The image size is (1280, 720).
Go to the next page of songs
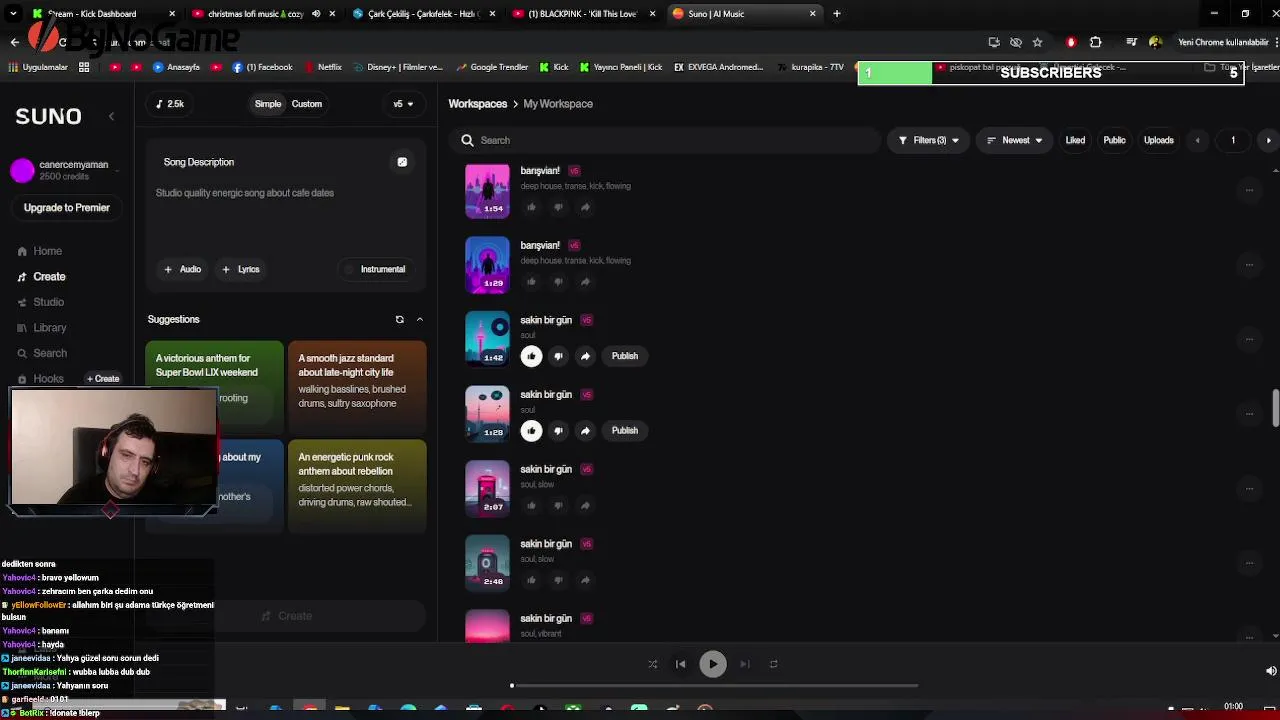coord(1268,141)
